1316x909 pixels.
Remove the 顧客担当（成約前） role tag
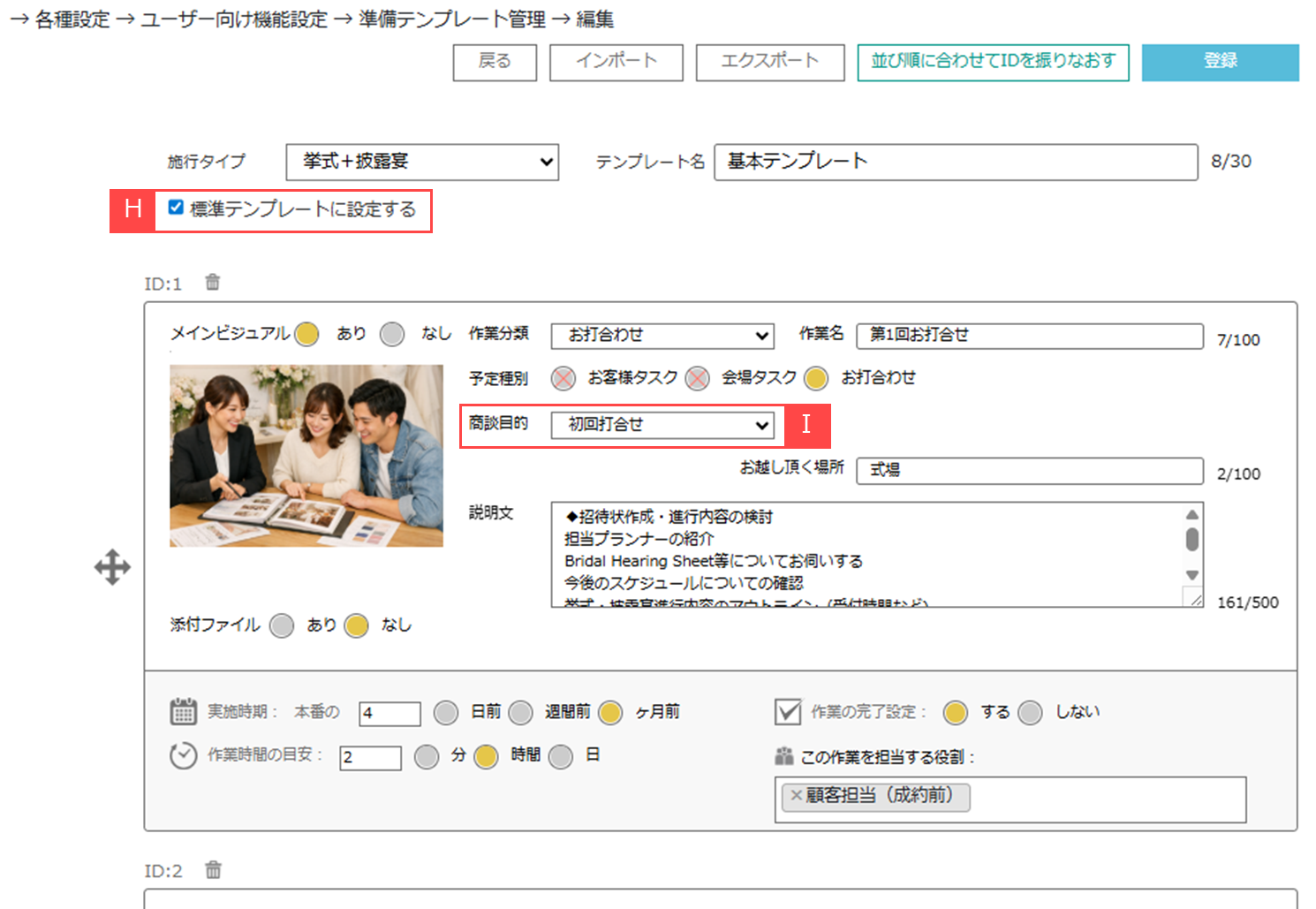click(x=796, y=796)
